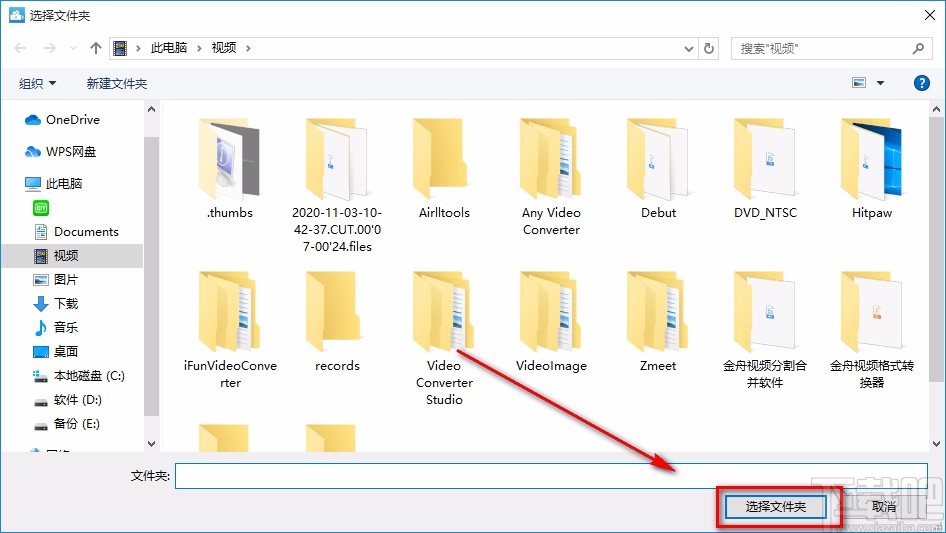Expand the chevron after 此电脑 in path
The height and width of the screenshot is (533, 946).
[x=199, y=48]
